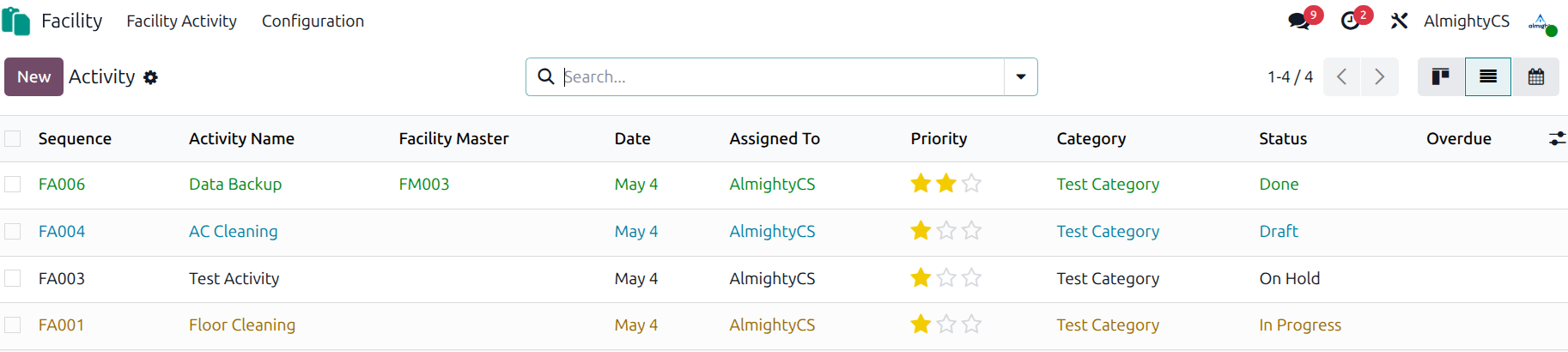1568x352 pixels.
Task: Open the Configuration menu
Action: point(313,21)
